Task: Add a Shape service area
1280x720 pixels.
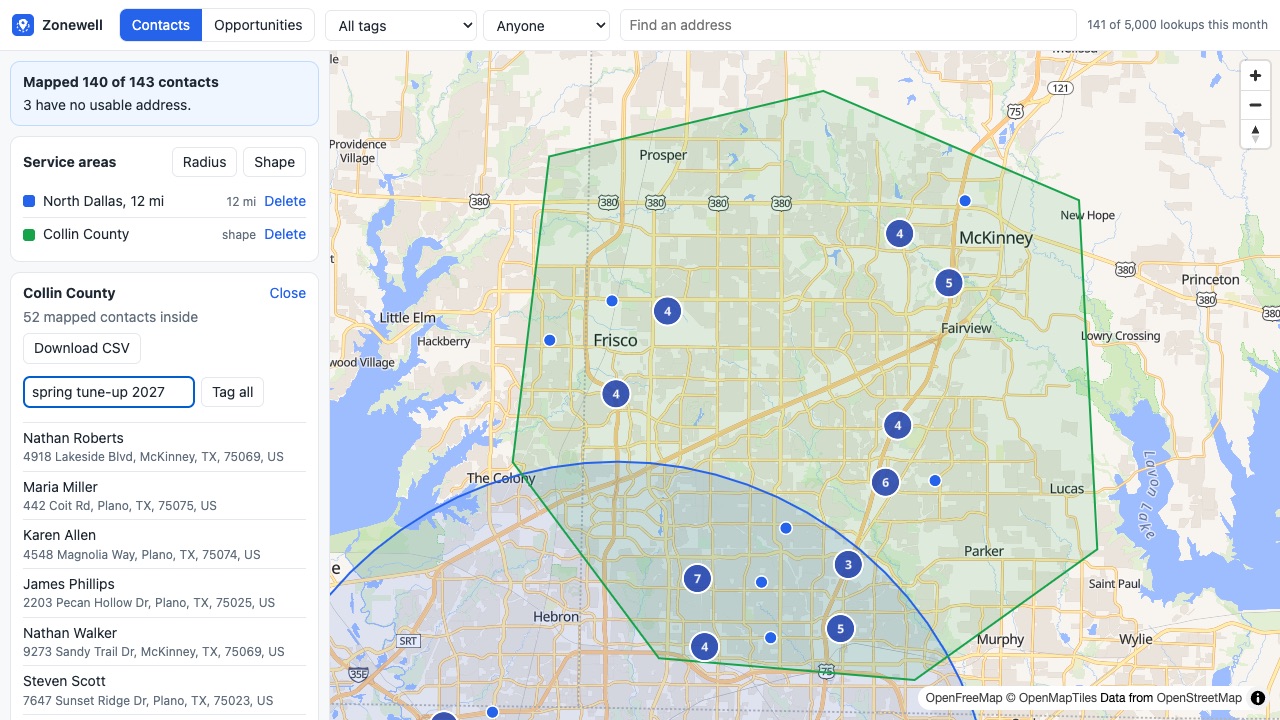Action: pos(274,162)
